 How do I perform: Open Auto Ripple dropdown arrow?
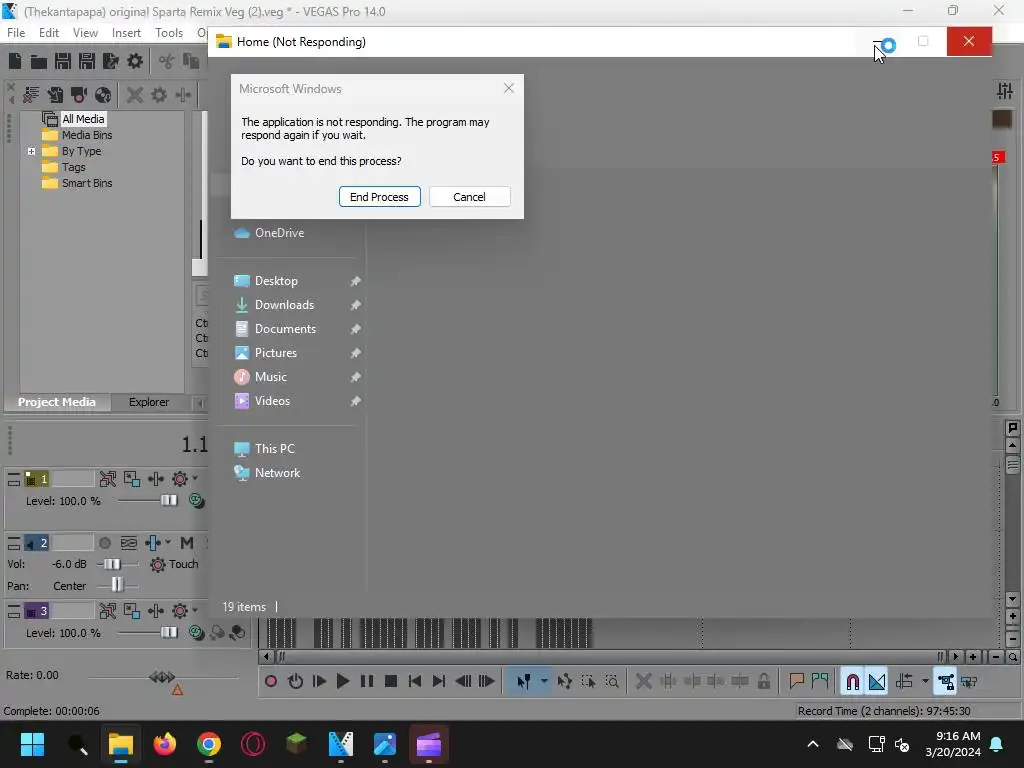925,681
